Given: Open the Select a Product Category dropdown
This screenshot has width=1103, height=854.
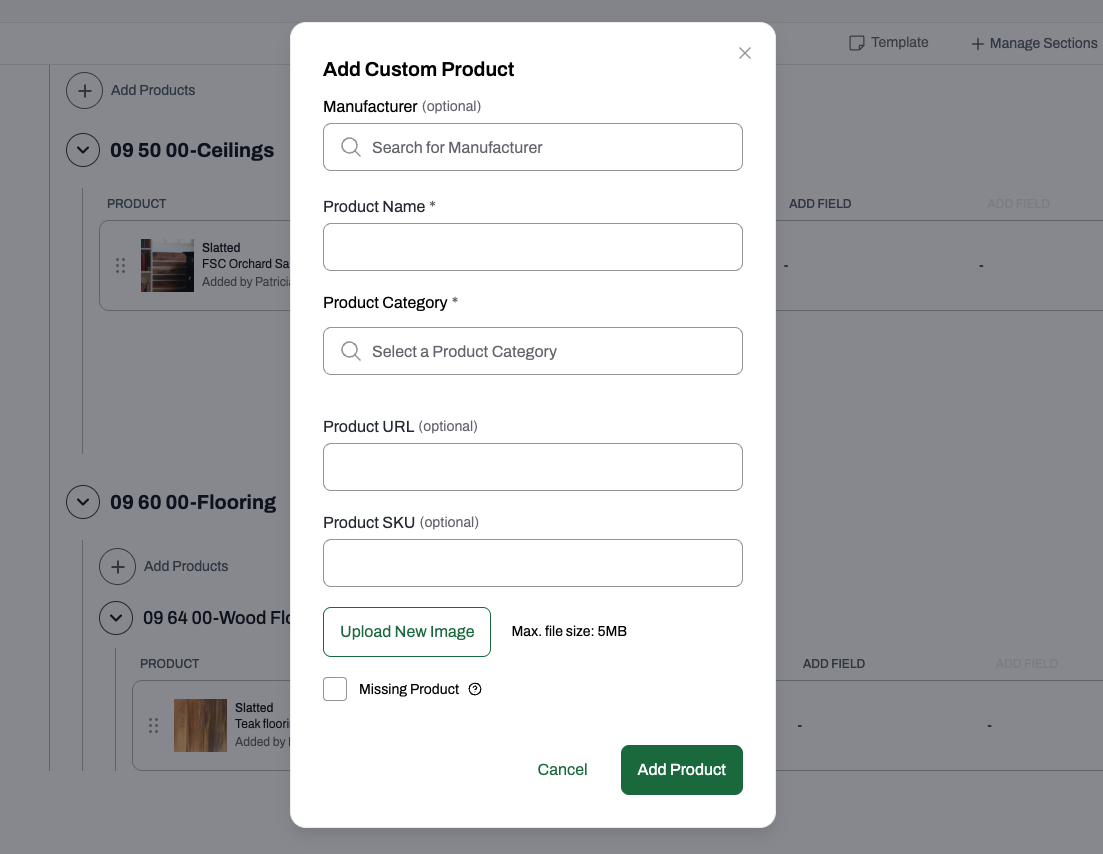Looking at the screenshot, I should pyautogui.click(x=533, y=351).
